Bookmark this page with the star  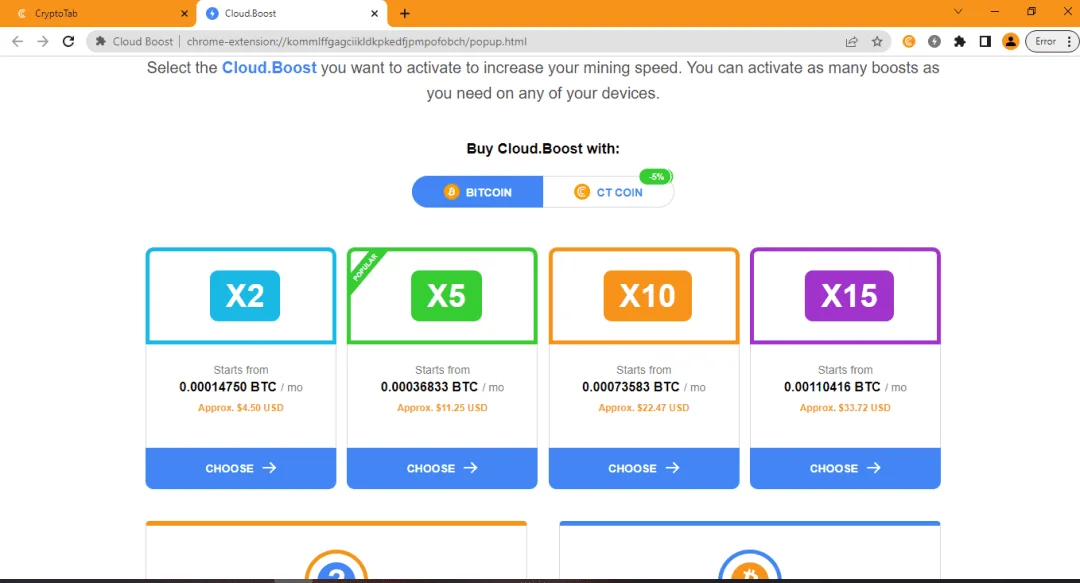(x=877, y=41)
